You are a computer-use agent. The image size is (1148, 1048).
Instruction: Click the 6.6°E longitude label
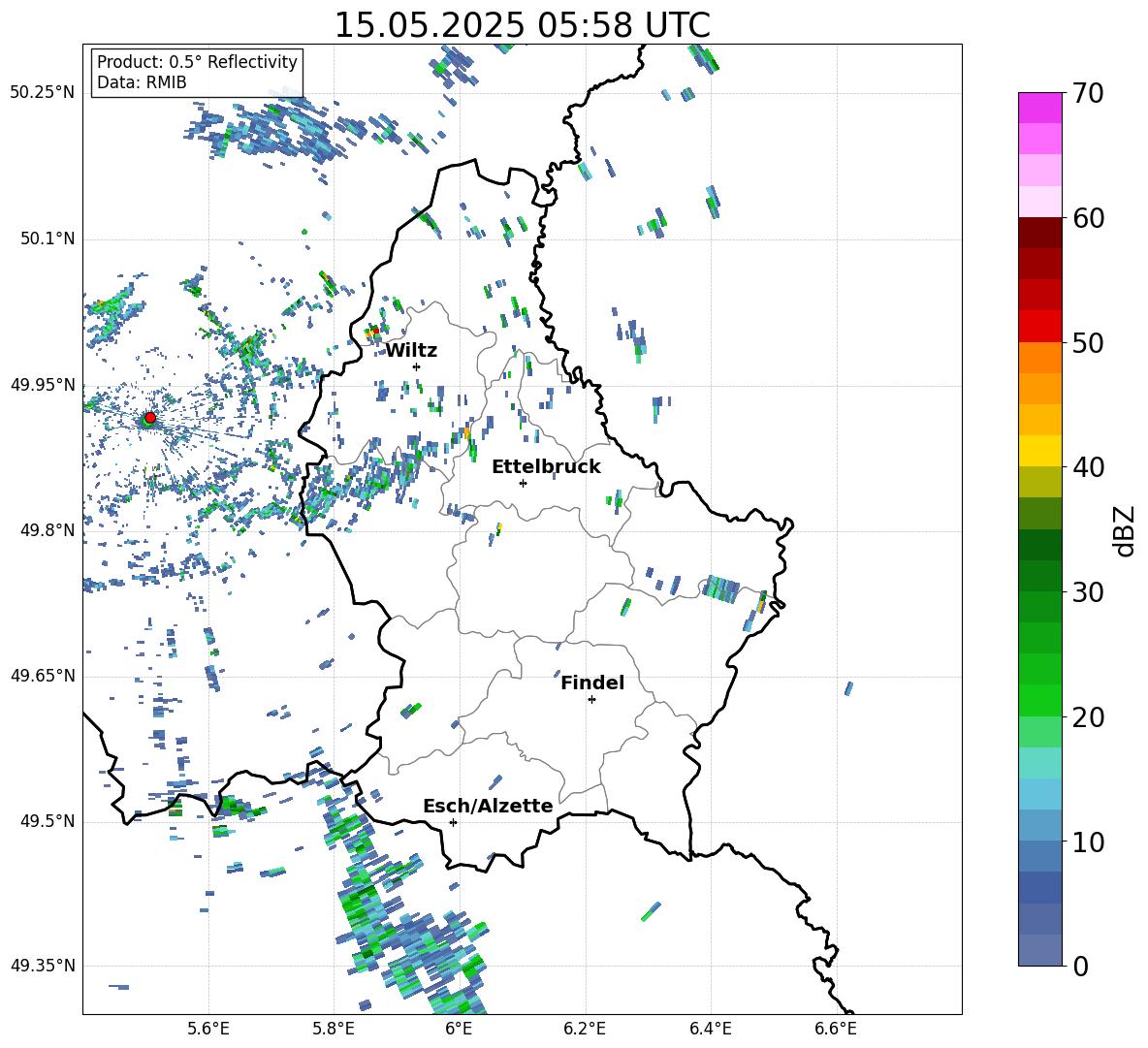click(x=836, y=1029)
